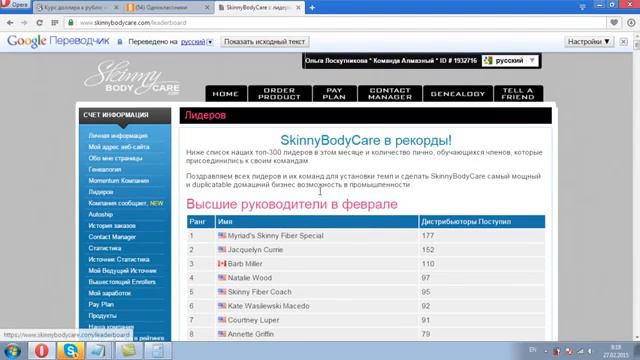This screenshot has width=640, height=360.
Task: Click the Windows Start button
Action: click(12, 351)
